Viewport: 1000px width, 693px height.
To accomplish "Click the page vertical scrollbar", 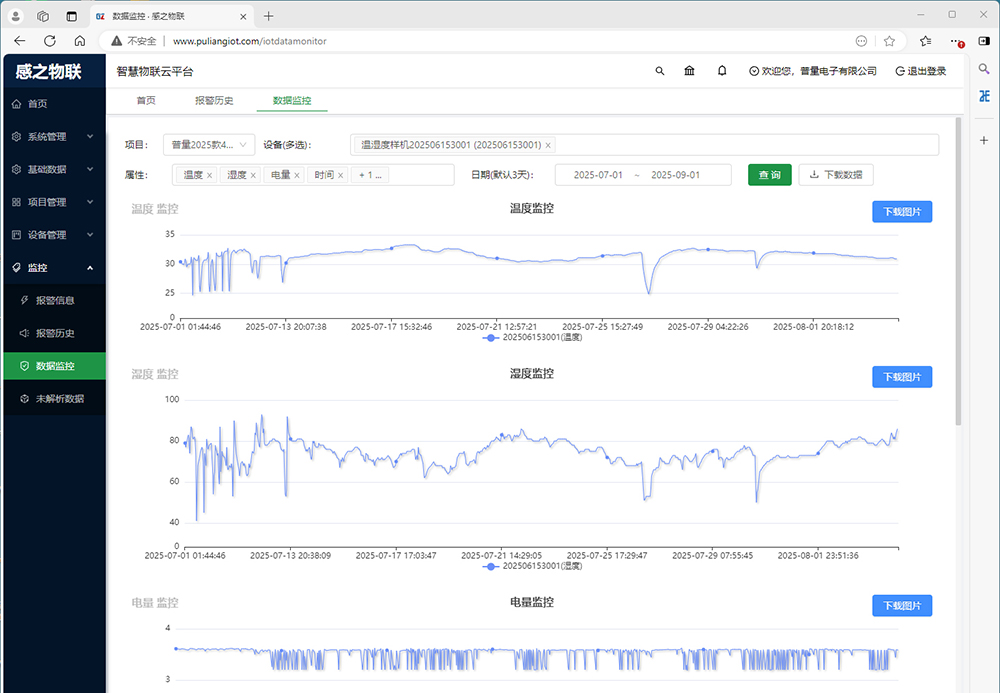I will pos(959,270).
